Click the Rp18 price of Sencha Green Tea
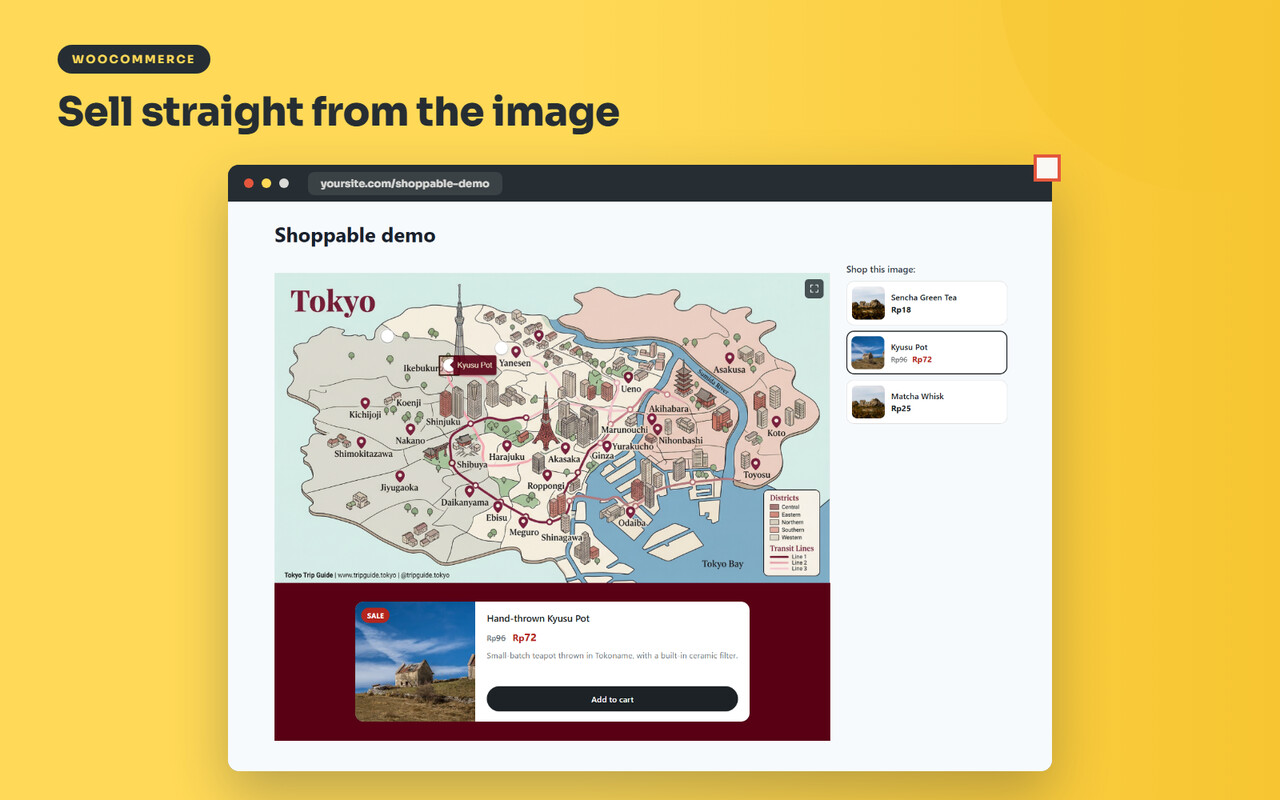Screen dimensions: 1280x800 pyautogui.click(x=901, y=310)
